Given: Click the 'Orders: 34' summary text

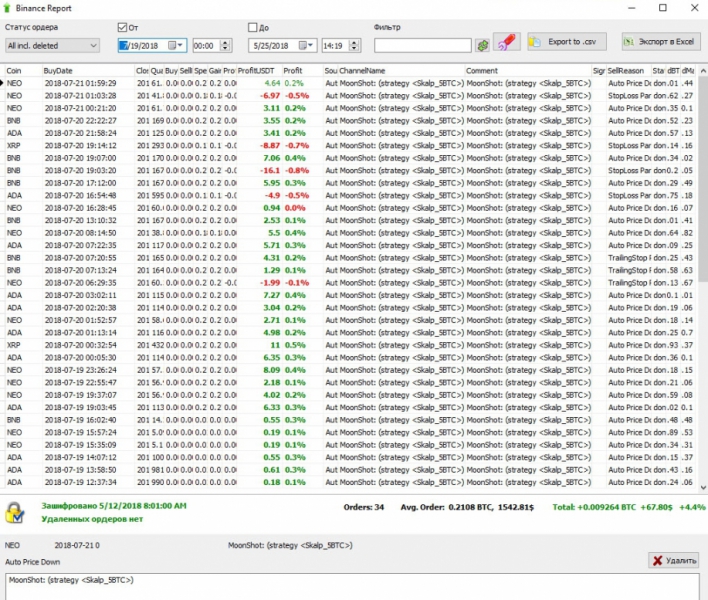Looking at the screenshot, I should click(363, 507).
